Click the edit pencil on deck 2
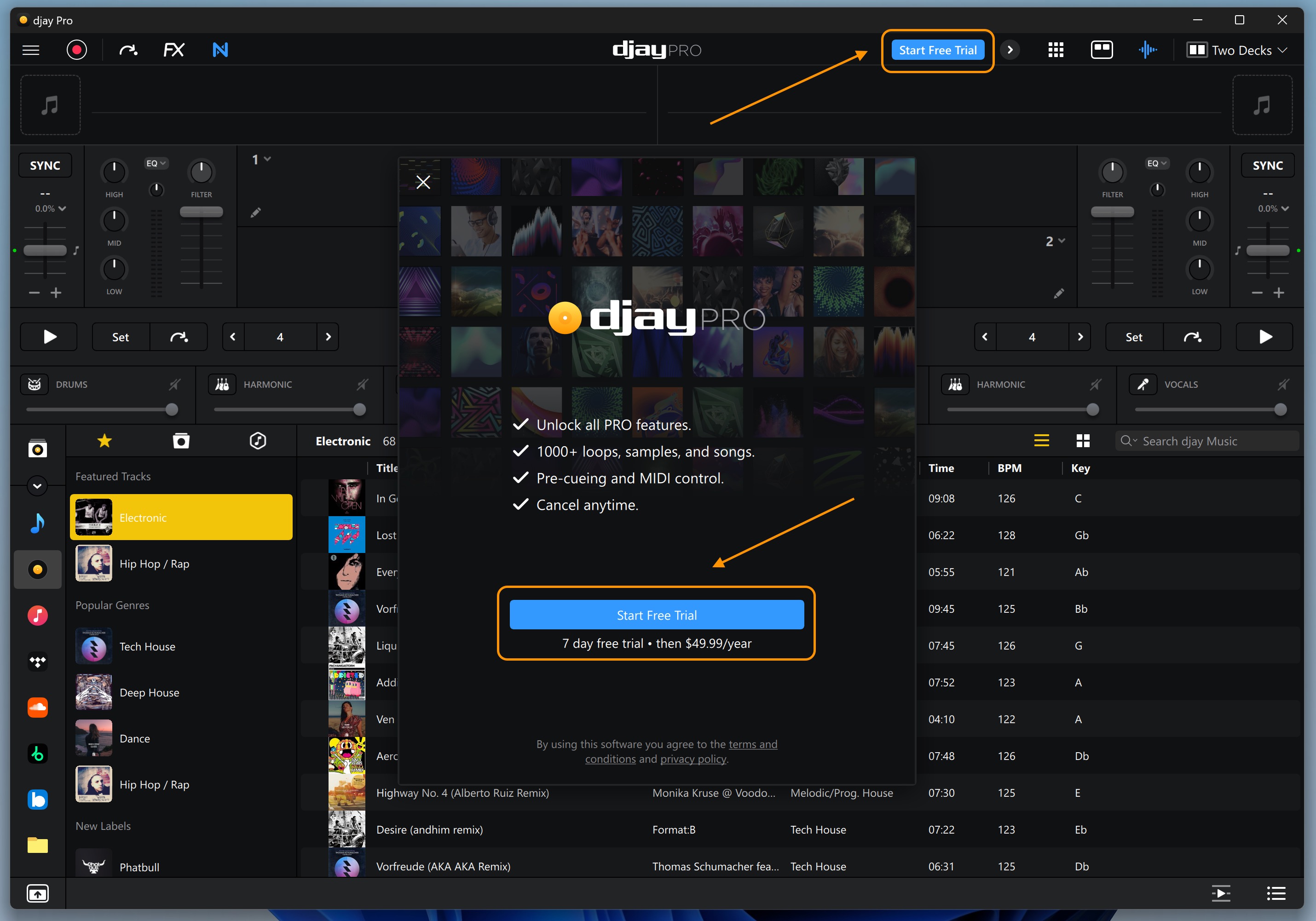Image resolution: width=1316 pixels, height=921 pixels. (x=1059, y=294)
